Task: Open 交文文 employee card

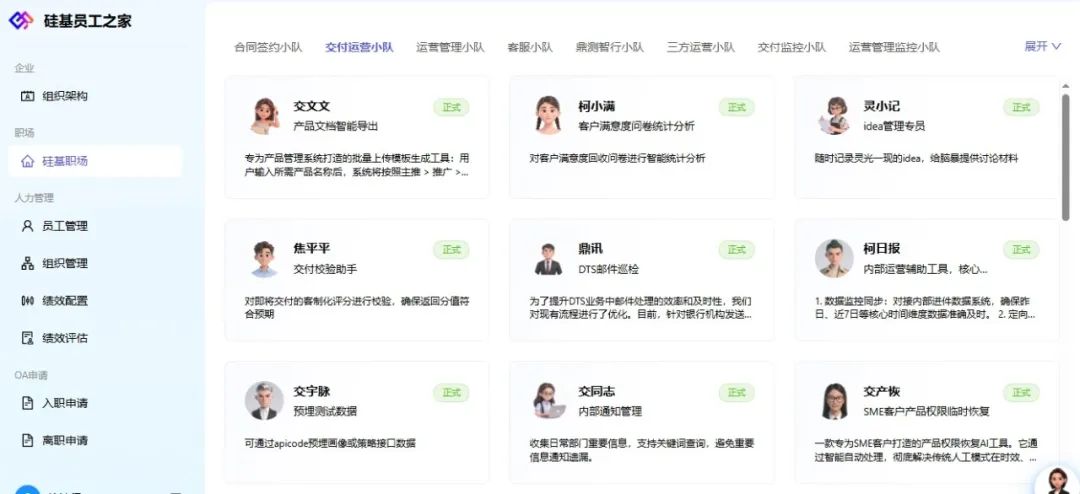Action: pyautogui.click(x=357, y=137)
